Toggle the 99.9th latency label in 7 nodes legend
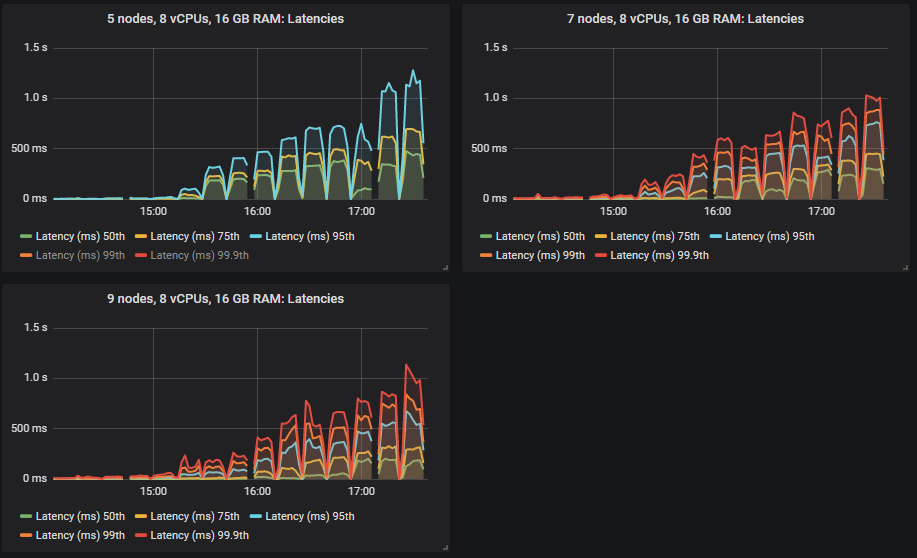The height and width of the screenshot is (558, 917). click(x=659, y=255)
